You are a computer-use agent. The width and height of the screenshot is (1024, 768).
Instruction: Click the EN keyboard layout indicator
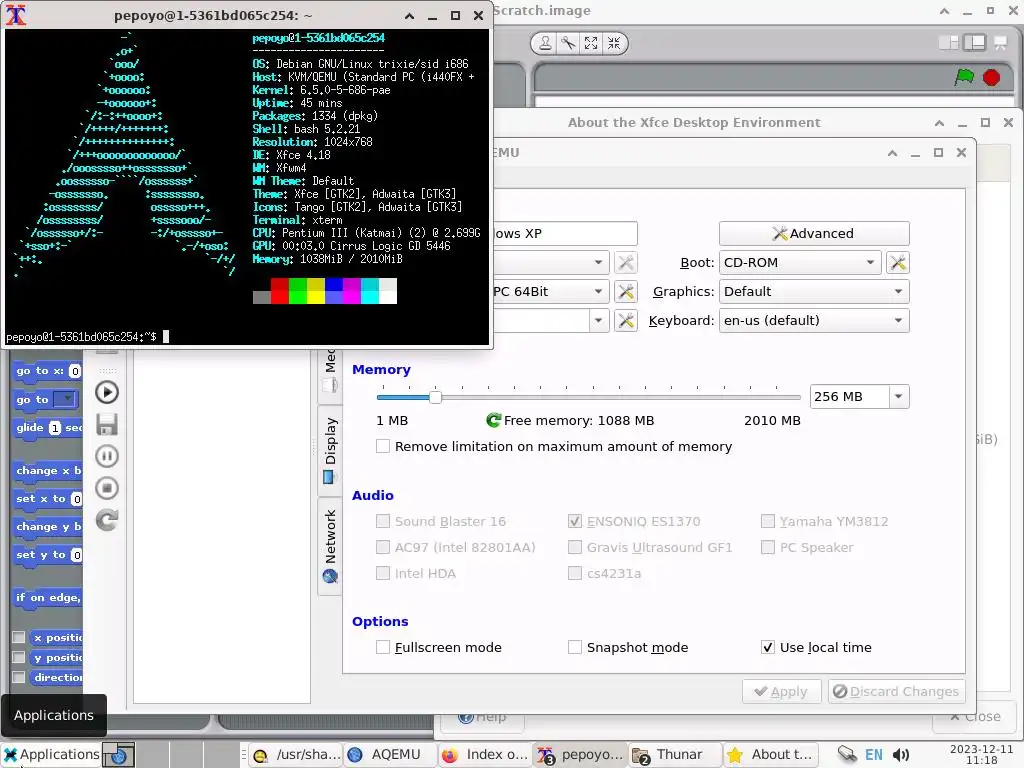[x=873, y=755]
